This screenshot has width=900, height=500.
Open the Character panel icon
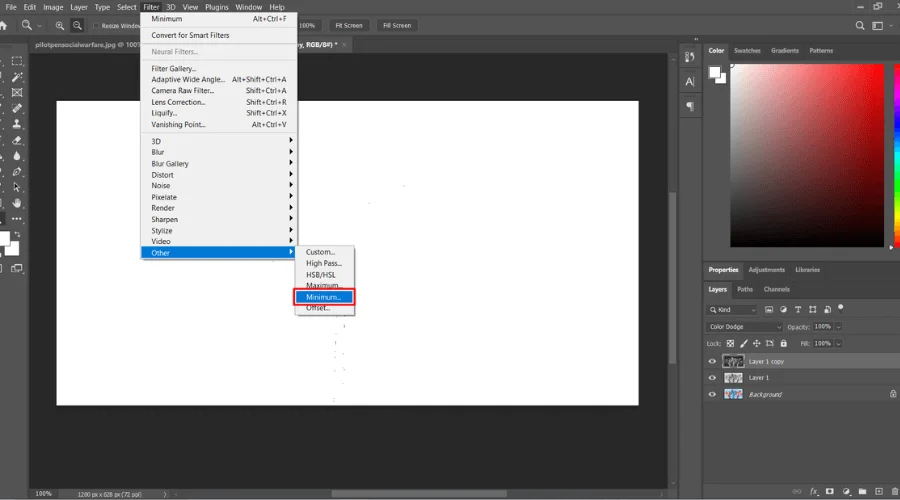click(x=690, y=82)
